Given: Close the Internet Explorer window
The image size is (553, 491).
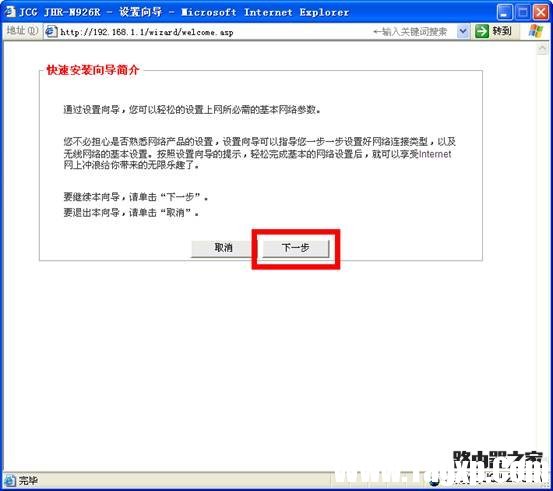Looking at the screenshot, I should (541, 12).
